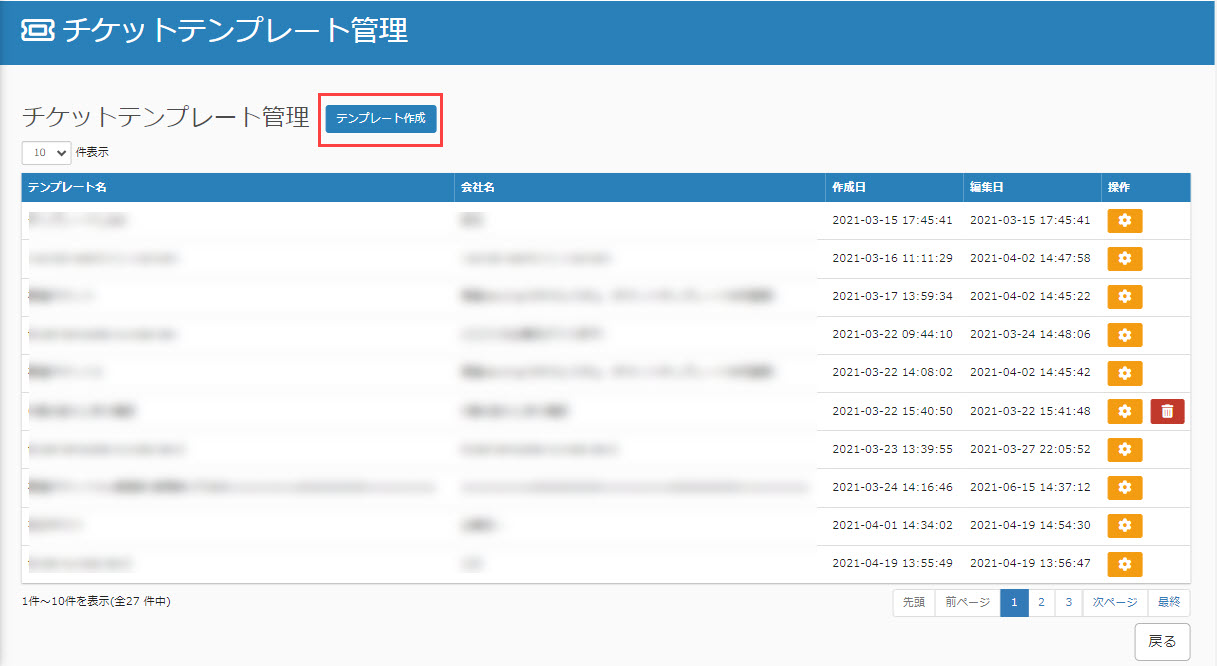Click 最終 to jump to last page
Viewport: 1217px width, 666px height.
[1168, 603]
